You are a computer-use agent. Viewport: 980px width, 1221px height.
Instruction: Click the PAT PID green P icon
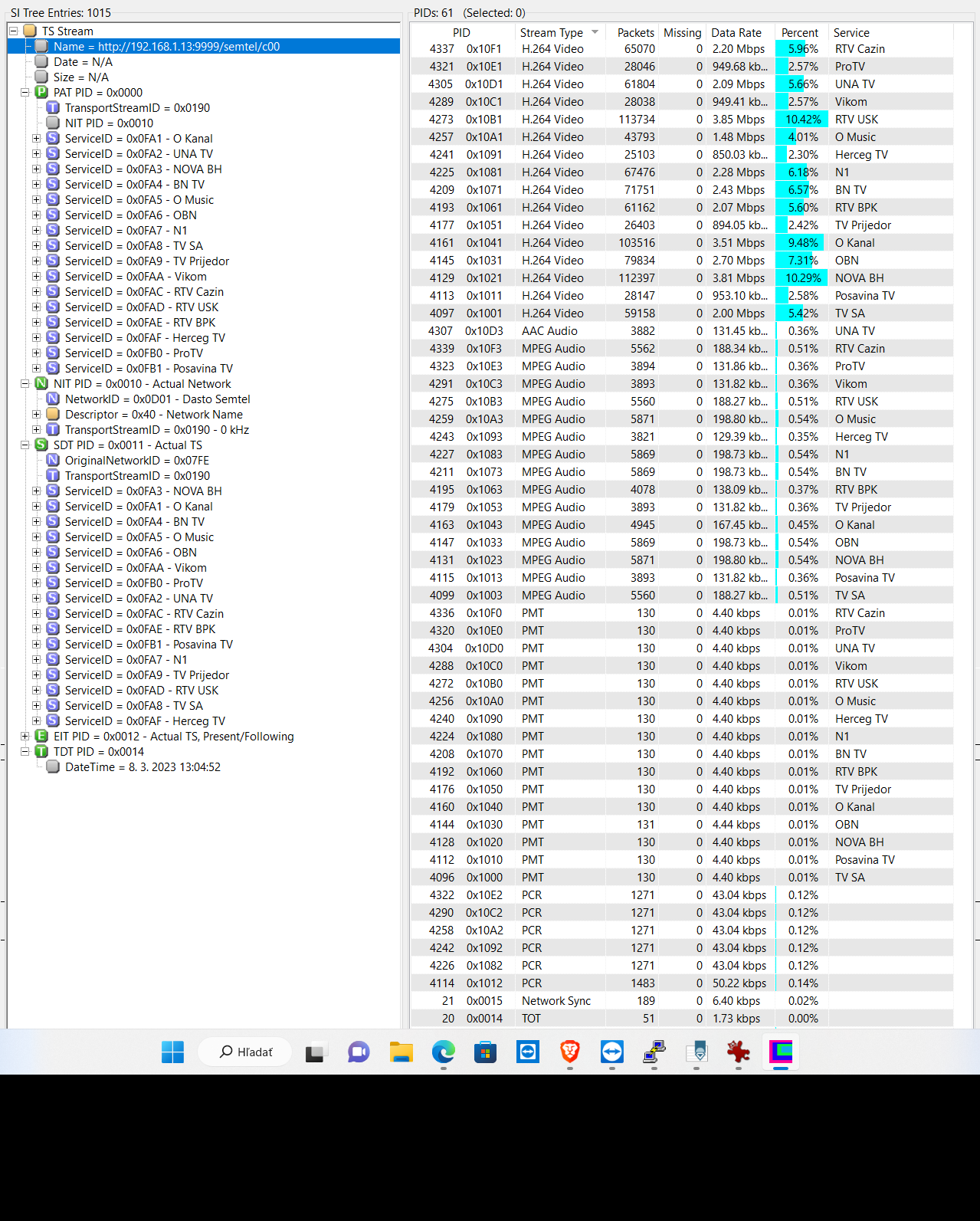pos(41,93)
